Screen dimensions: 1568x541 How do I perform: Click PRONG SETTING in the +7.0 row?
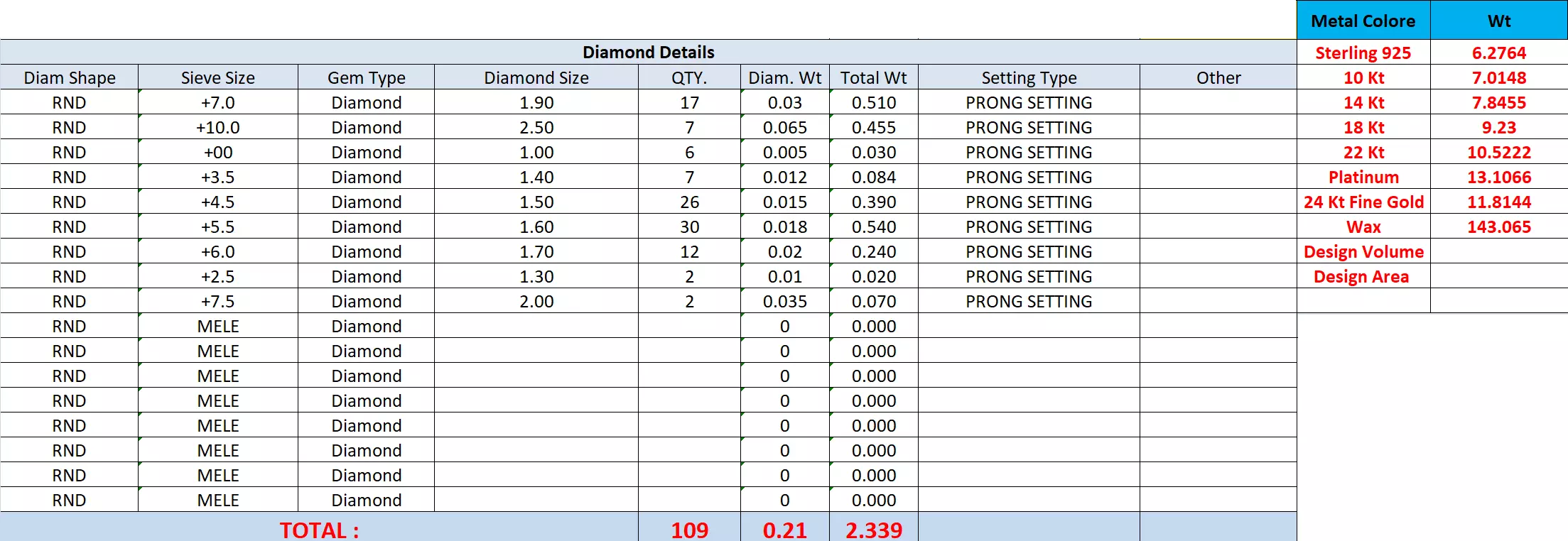pyautogui.click(x=1029, y=102)
